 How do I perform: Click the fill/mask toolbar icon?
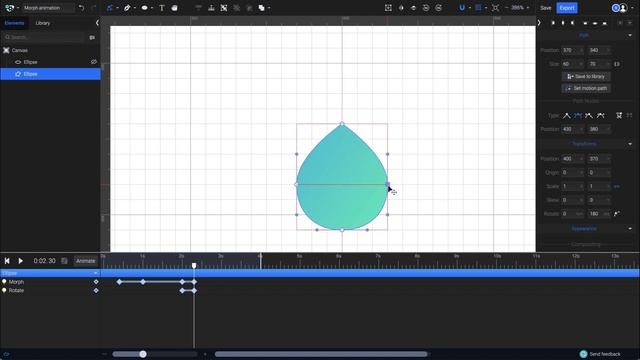pos(401,8)
